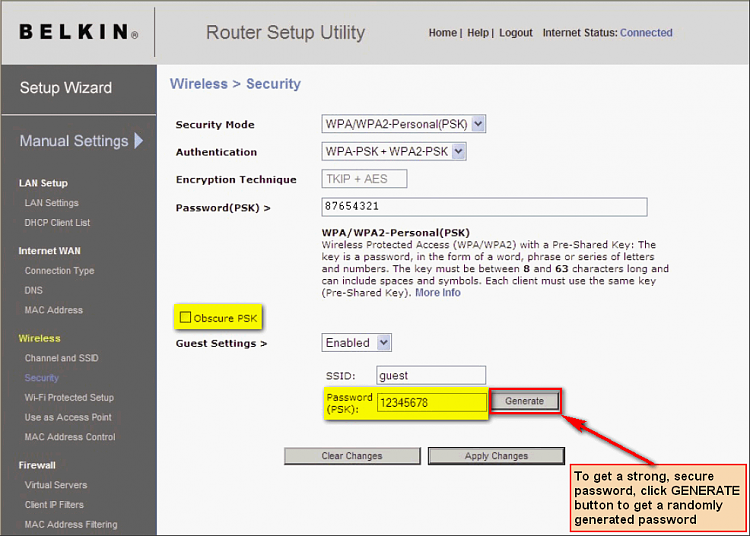Viewport: 750px width, 536px height.
Task: Click the Wireless section heading in sidebar
Action: tap(39, 339)
